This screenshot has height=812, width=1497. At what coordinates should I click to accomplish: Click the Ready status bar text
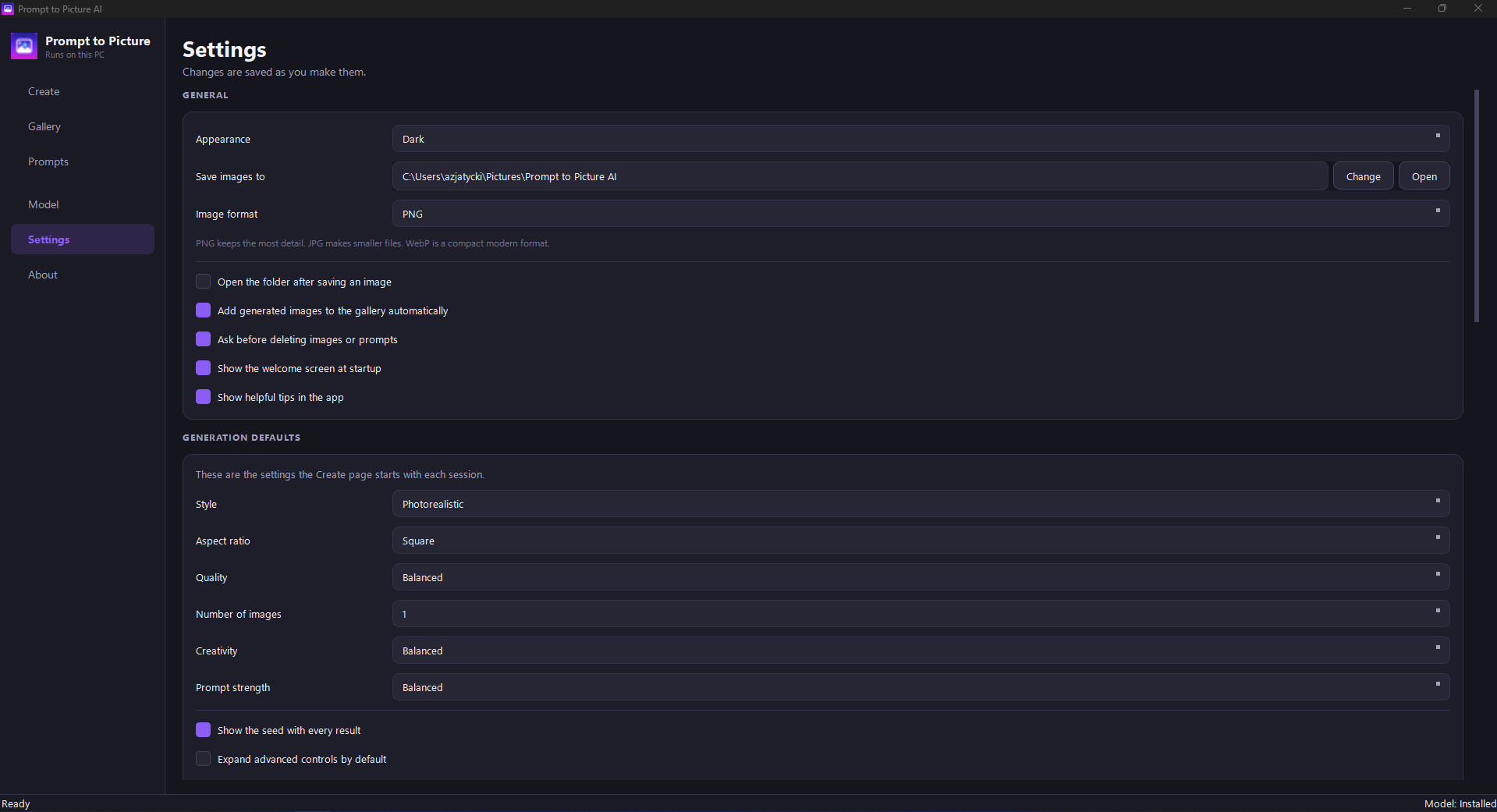tap(16, 803)
